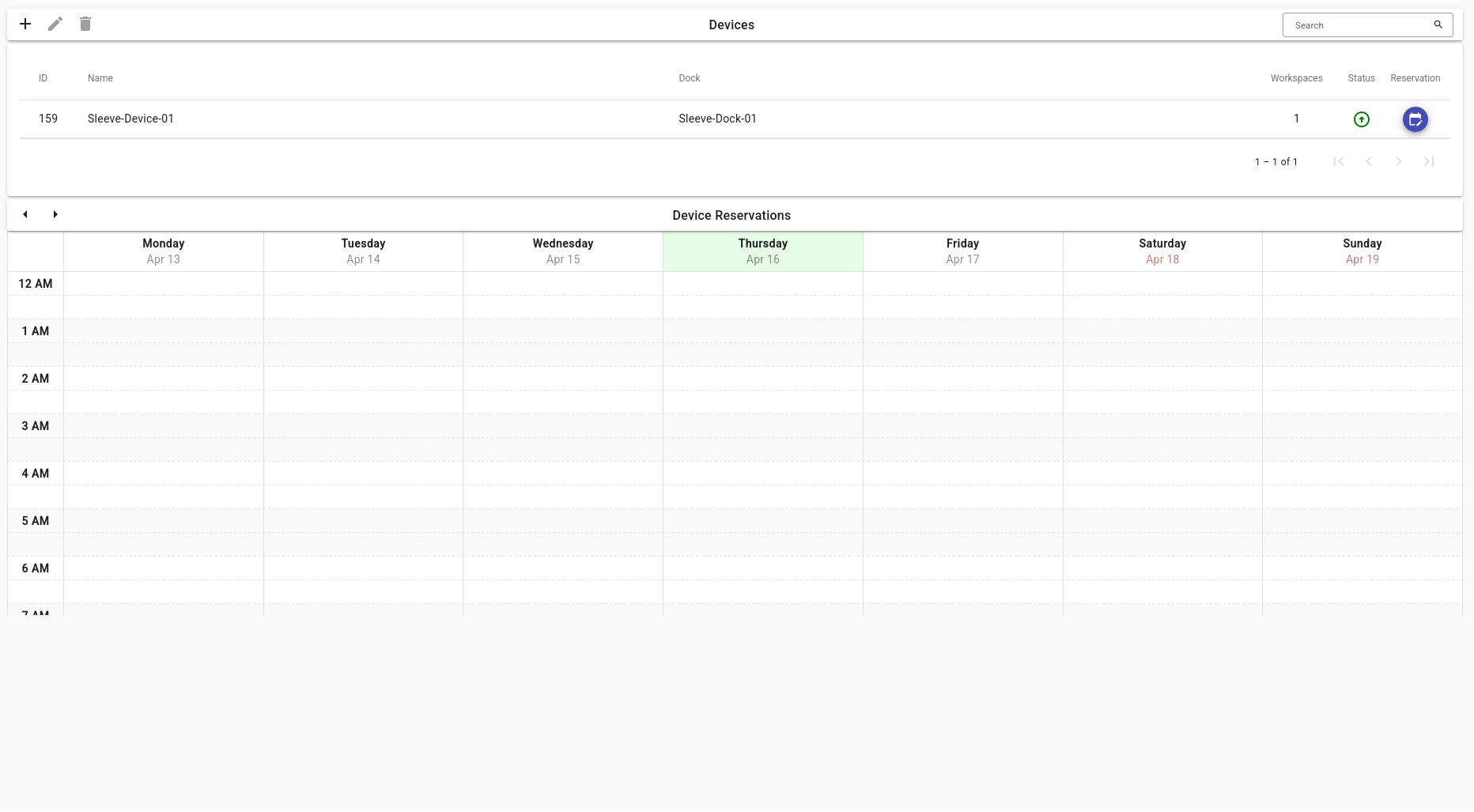Screen dimensions: 1474x812
Task: Click the 4 AM time label
Action: tap(36, 474)
